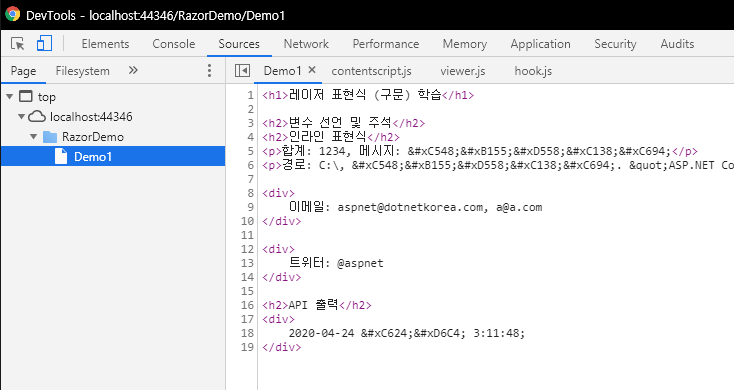Switch to the Performance tab

(x=386, y=44)
